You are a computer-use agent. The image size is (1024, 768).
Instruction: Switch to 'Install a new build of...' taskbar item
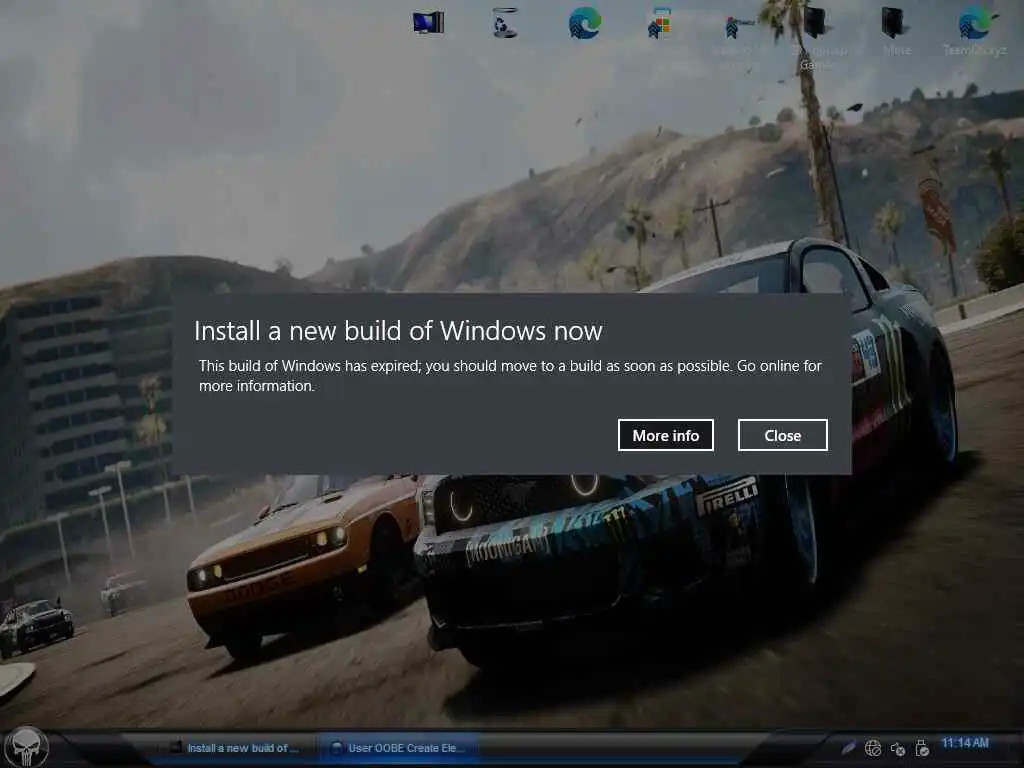tap(234, 748)
